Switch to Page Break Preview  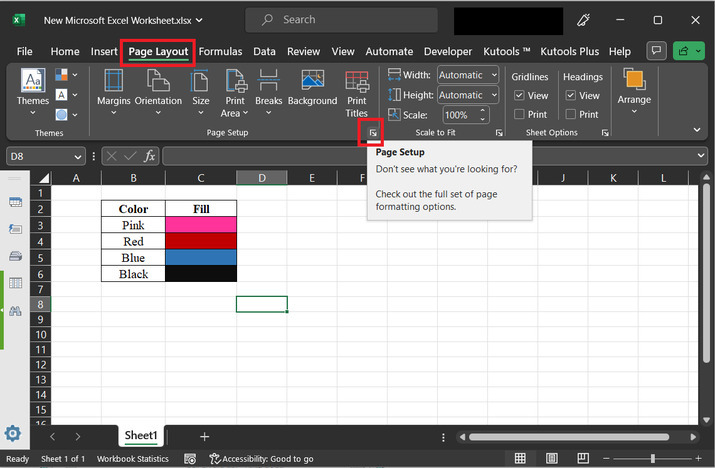click(583, 458)
